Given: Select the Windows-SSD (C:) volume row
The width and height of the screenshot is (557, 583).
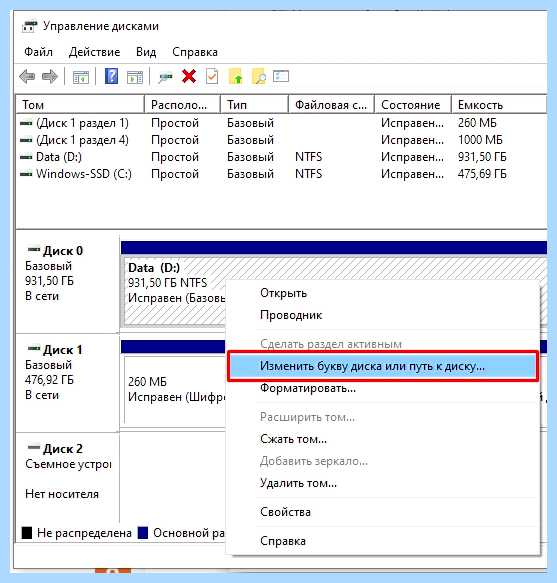Looking at the screenshot, I should (281, 174).
